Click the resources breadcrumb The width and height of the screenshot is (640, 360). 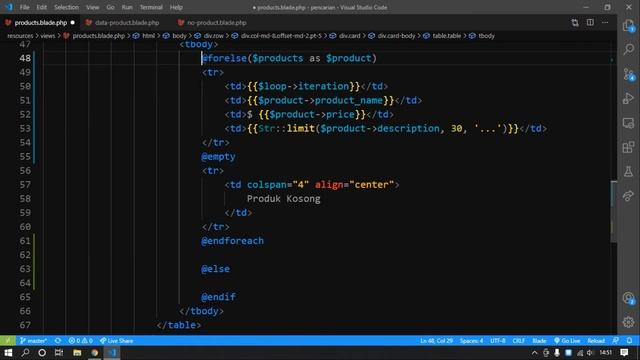[x=20, y=36]
